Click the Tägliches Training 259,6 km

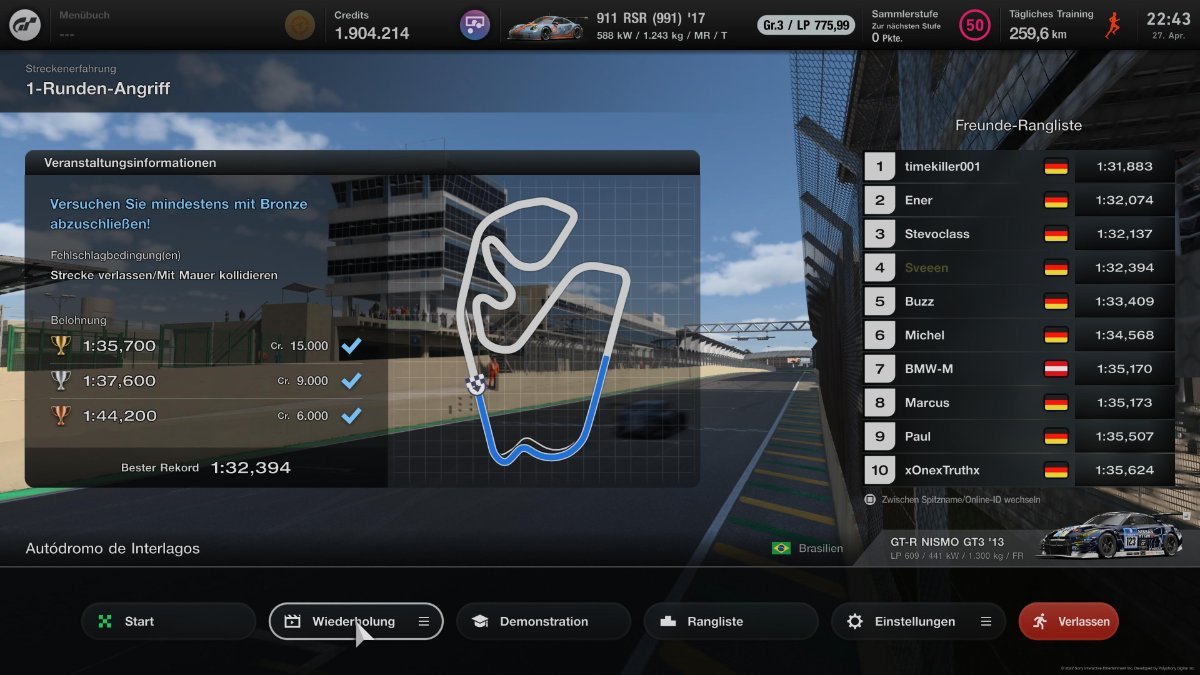(x=1038, y=33)
